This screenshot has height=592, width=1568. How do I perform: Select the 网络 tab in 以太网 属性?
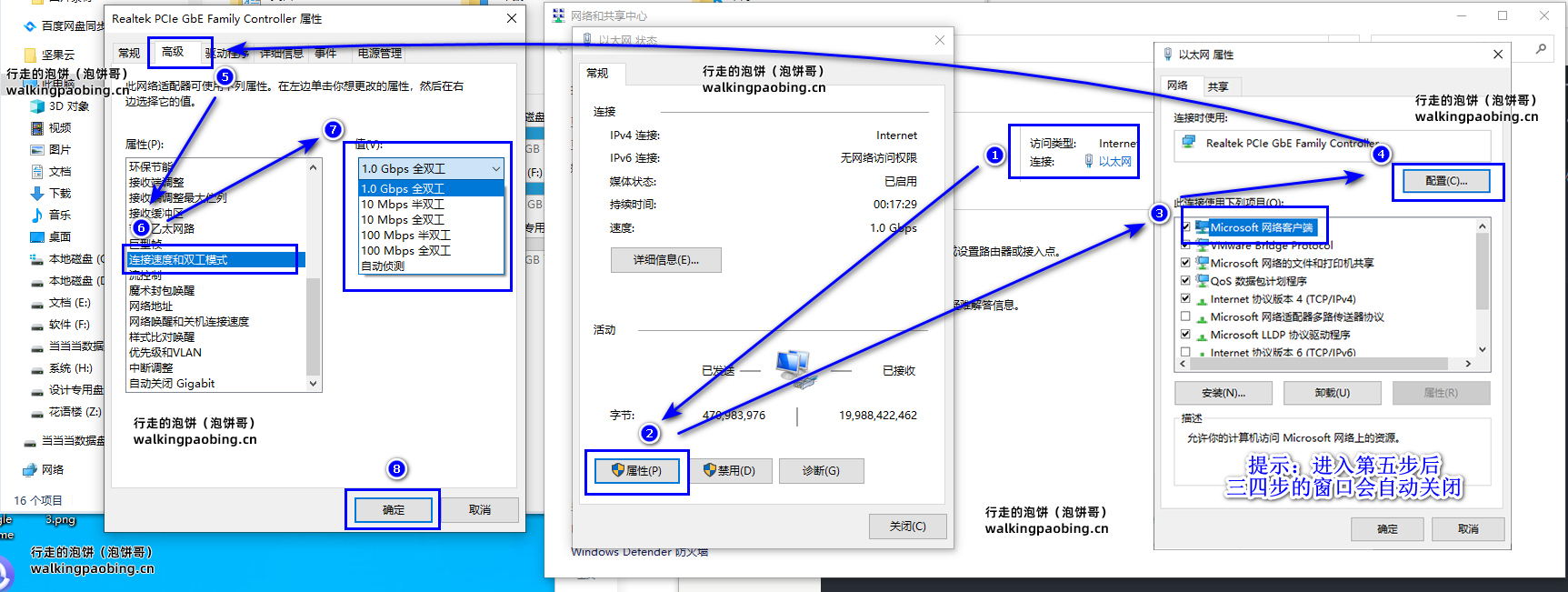tap(1178, 85)
